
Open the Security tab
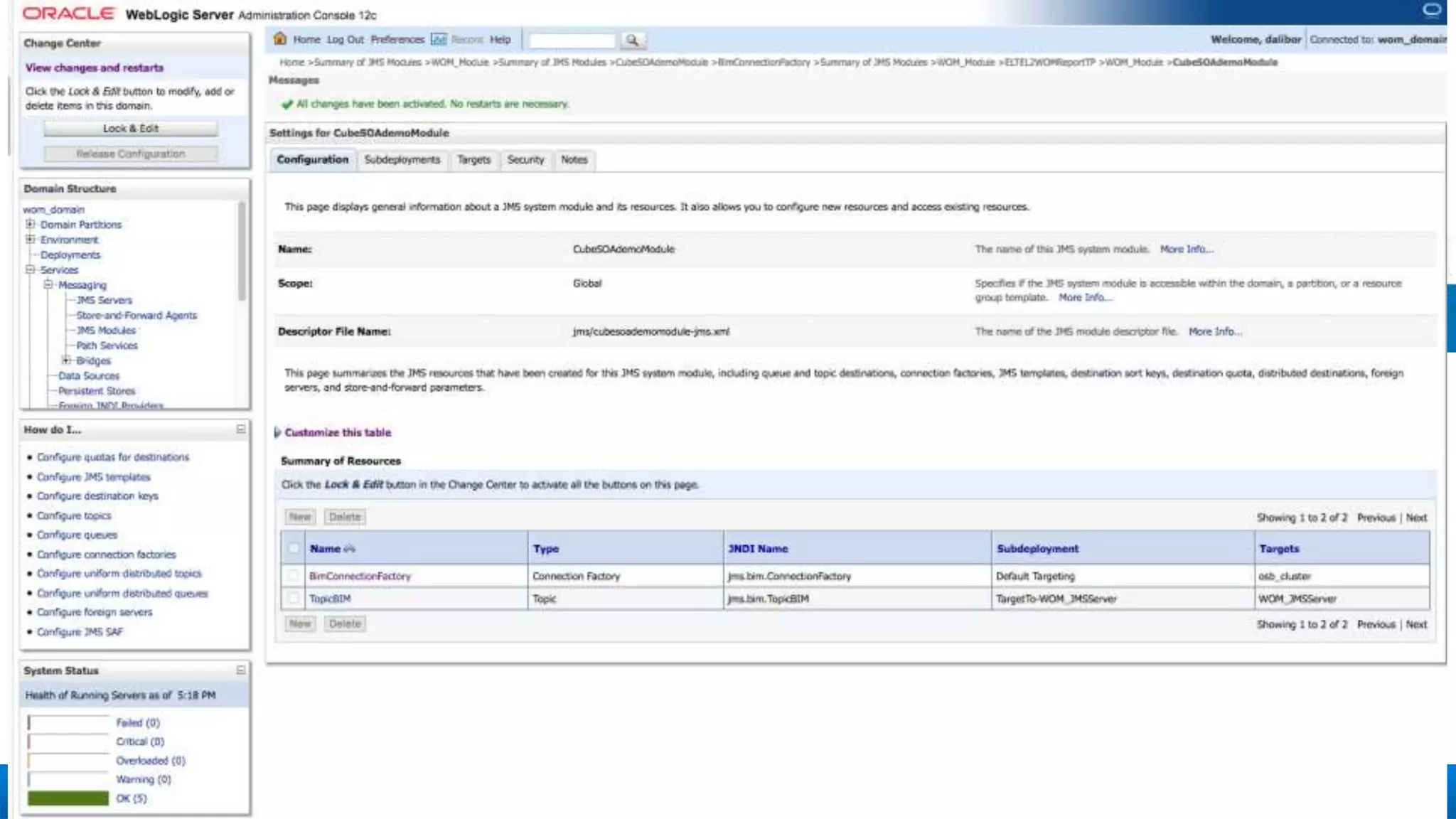[x=525, y=160]
